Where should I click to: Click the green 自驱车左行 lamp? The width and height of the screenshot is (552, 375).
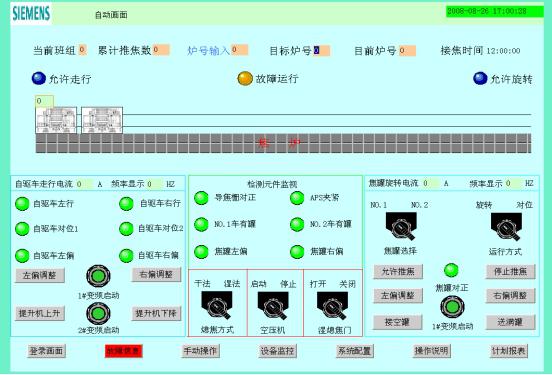click(22, 204)
